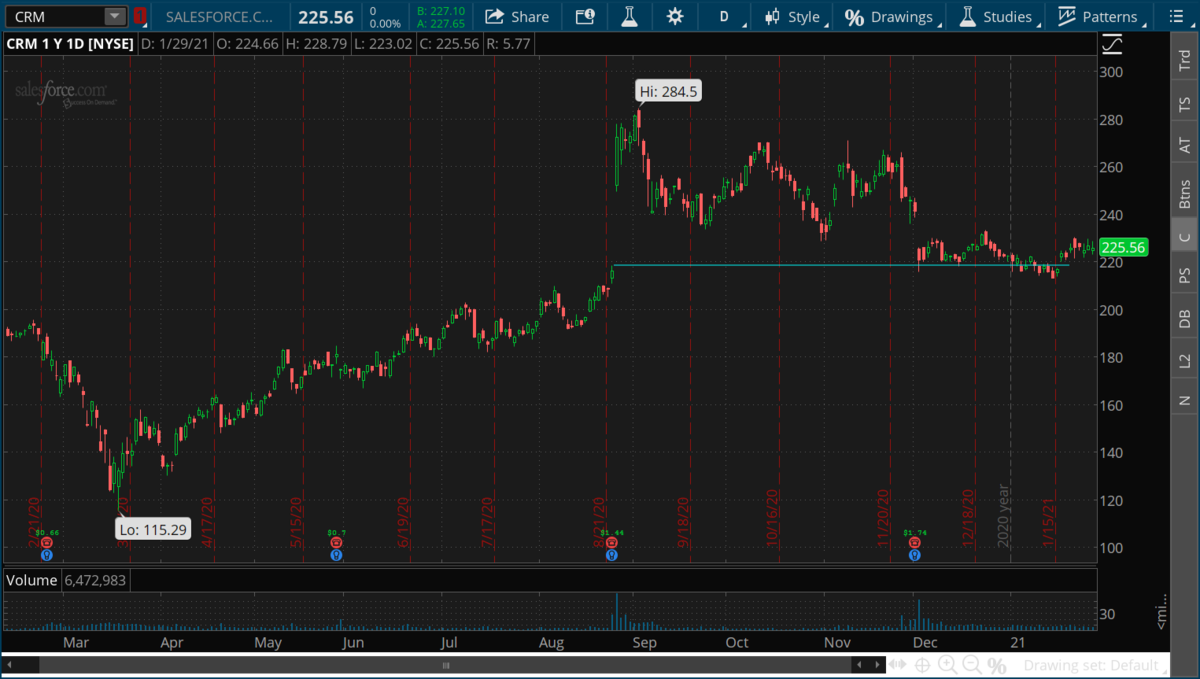The width and height of the screenshot is (1200, 679).
Task: Click blue lightbulb event icon under $1.44
Action: [610, 555]
